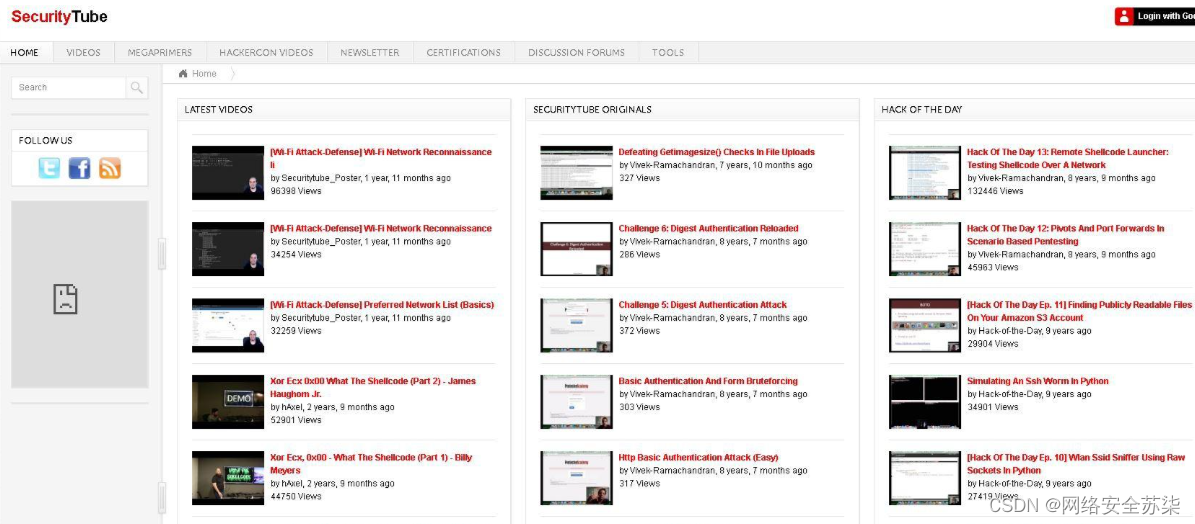Click thumbnail of Shellcode Part 1 Billy Meyers
The width and height of the screenshot is (1195, 524).
click(x=228, y=478)
